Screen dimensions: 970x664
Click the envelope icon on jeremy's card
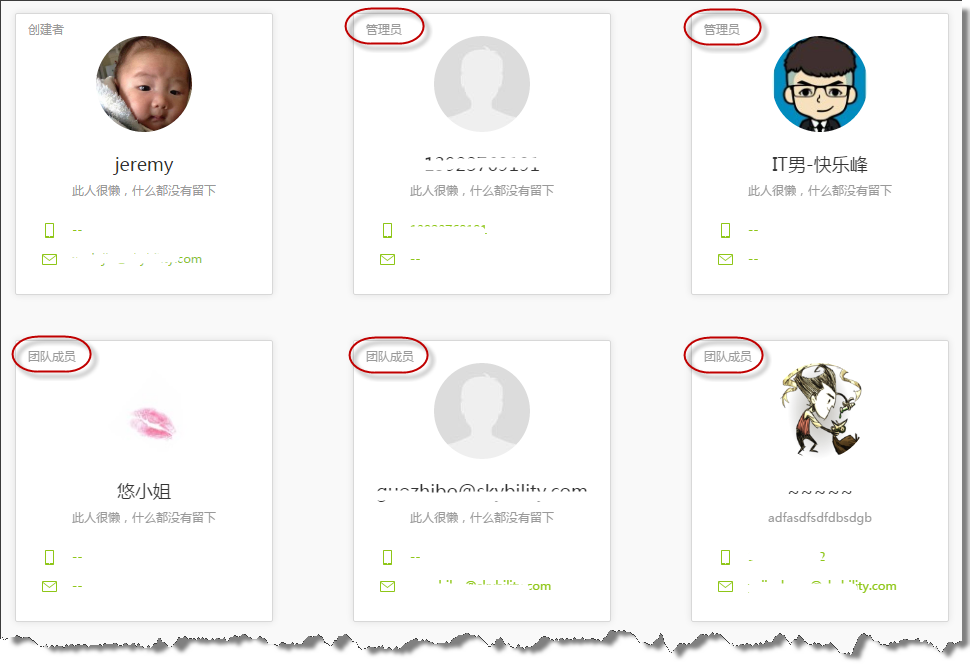(x=49, y=259)
